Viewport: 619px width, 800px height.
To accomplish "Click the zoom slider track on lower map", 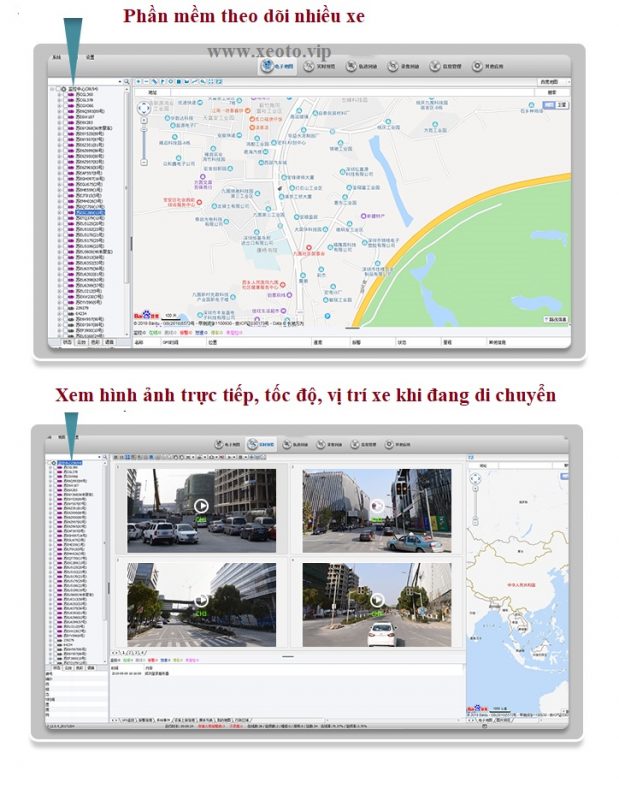I will click(x=475, y=505).
